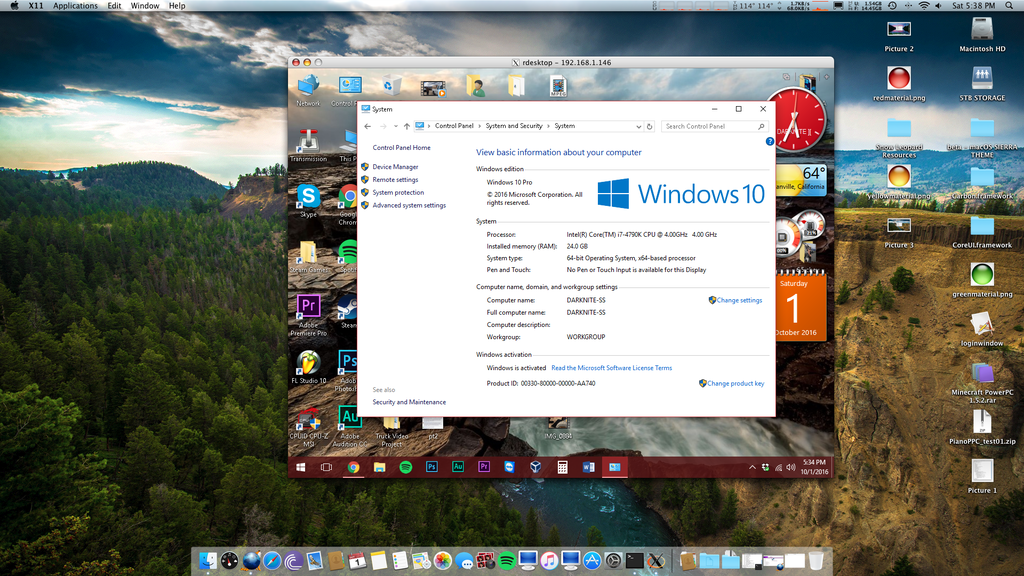Open Calculator from Windows taskbar
Image resolution: width=1024 pixels, height=576 pixels.
(562, 467)
